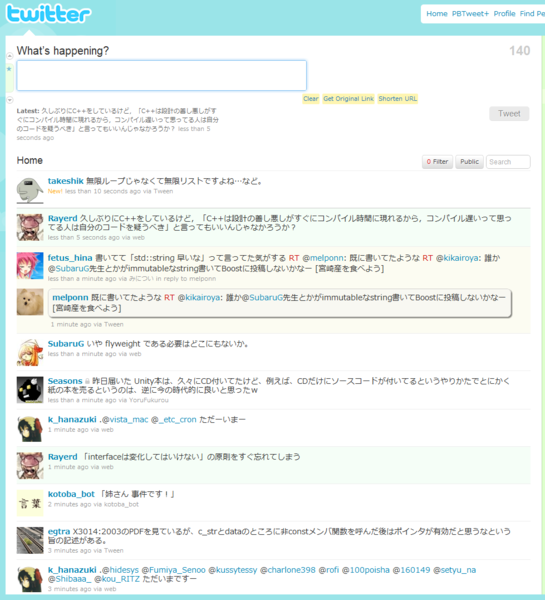Click @kikairoya inside melponn's quoted box
Screen dimensions: 545x600
pyautogui.click(x=199, y=298)
